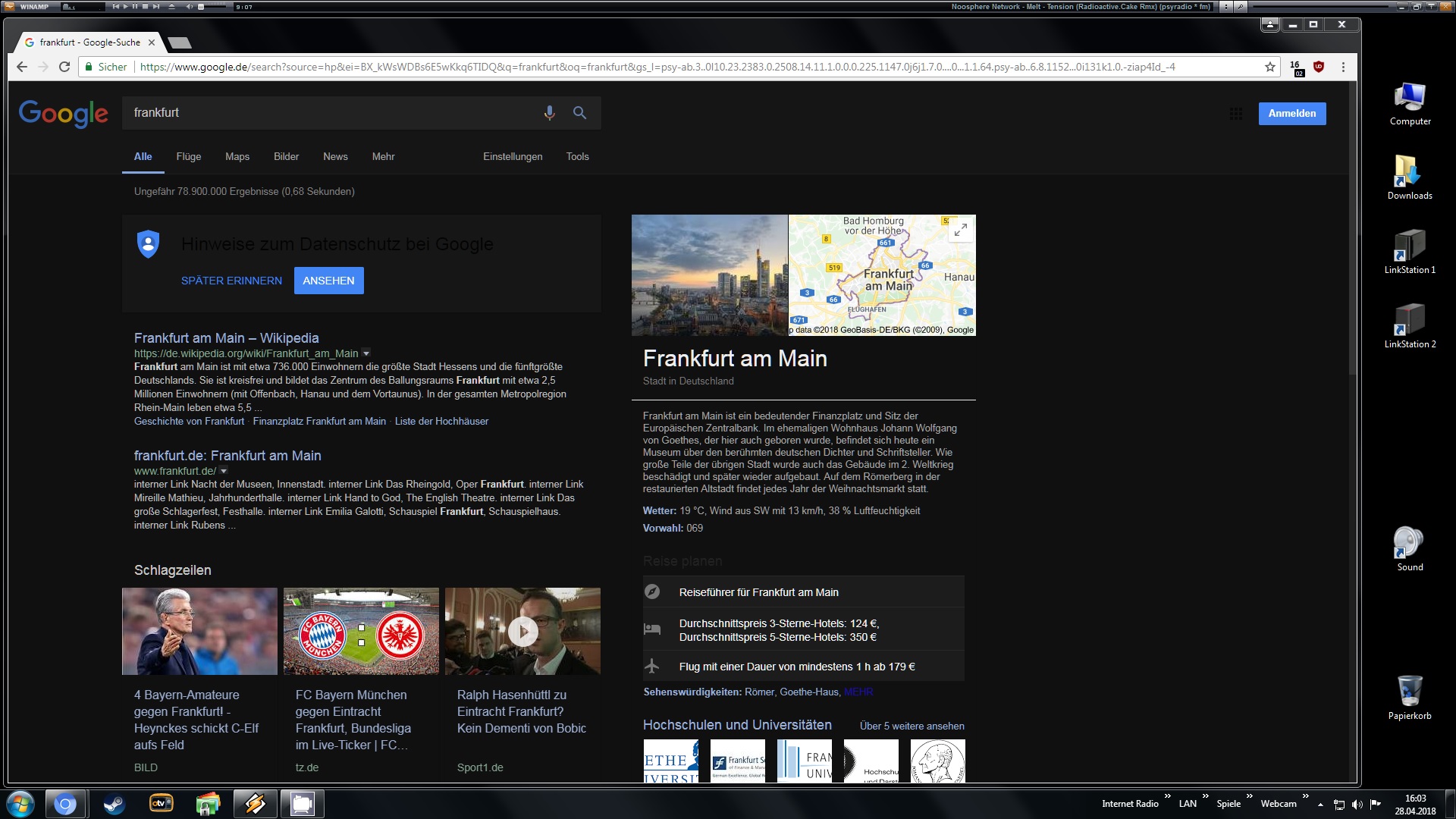The width and height of the screenshot is (1456, 819).
Task: Click the ANSEHEN privacy button
Action: [x=328, y=281]
